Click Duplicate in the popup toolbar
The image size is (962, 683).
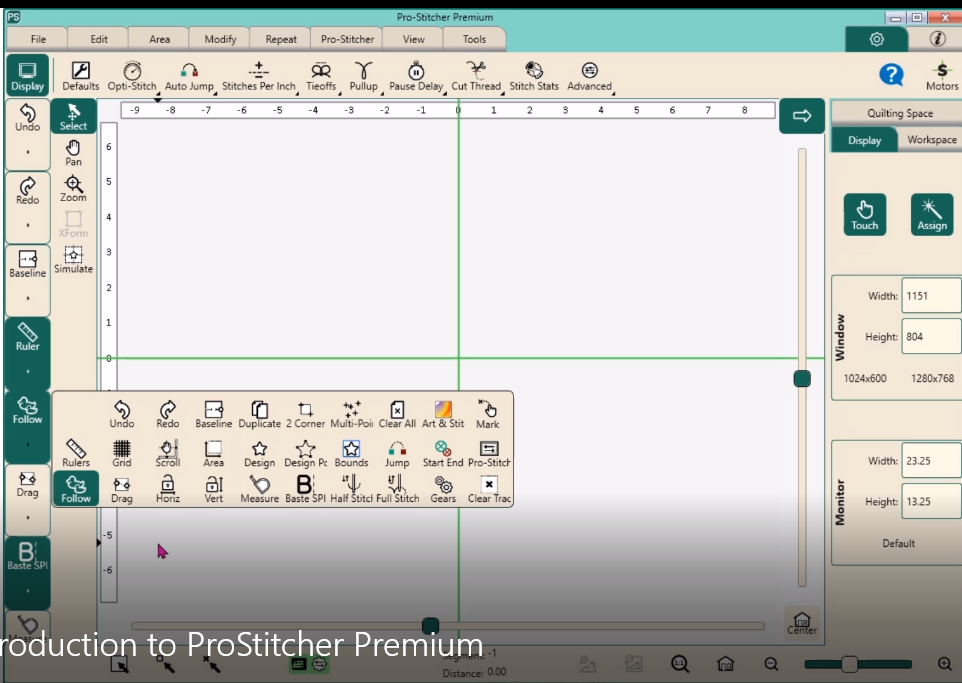tap(260, 414)
